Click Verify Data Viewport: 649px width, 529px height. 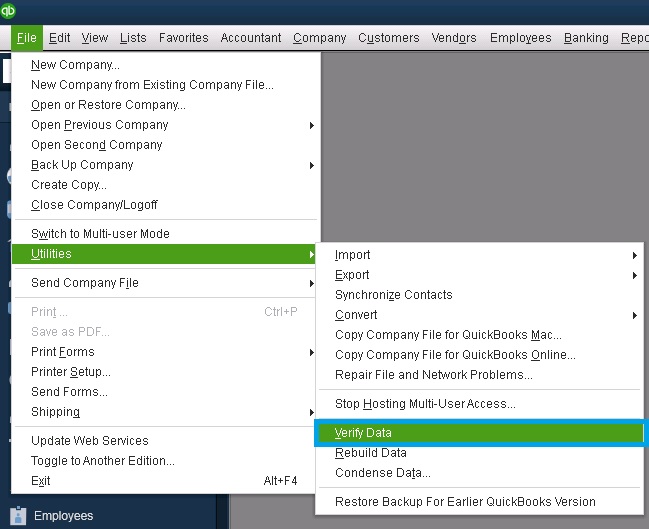pos(479,433)
